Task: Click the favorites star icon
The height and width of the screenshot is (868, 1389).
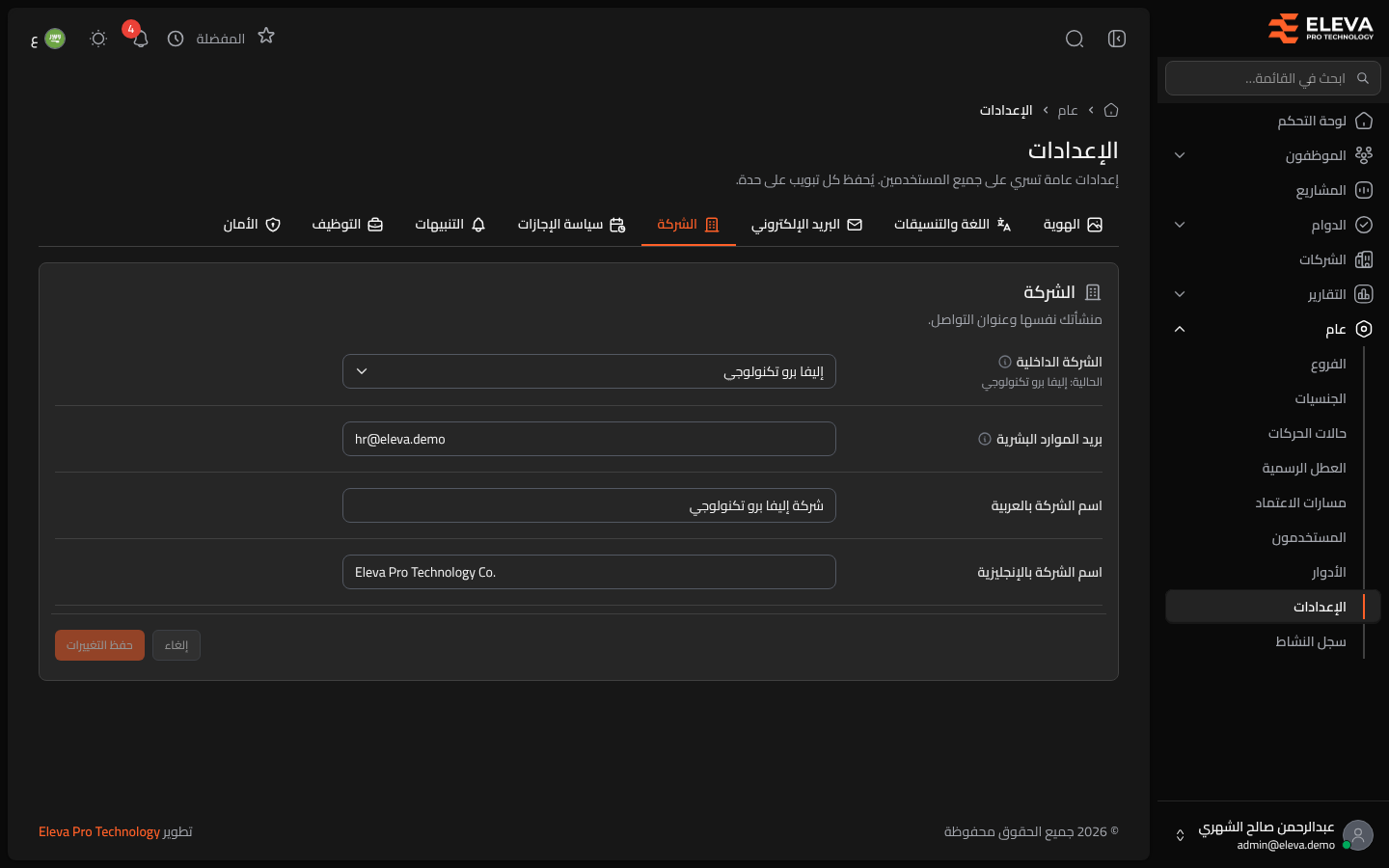Action: pos(266,36)
